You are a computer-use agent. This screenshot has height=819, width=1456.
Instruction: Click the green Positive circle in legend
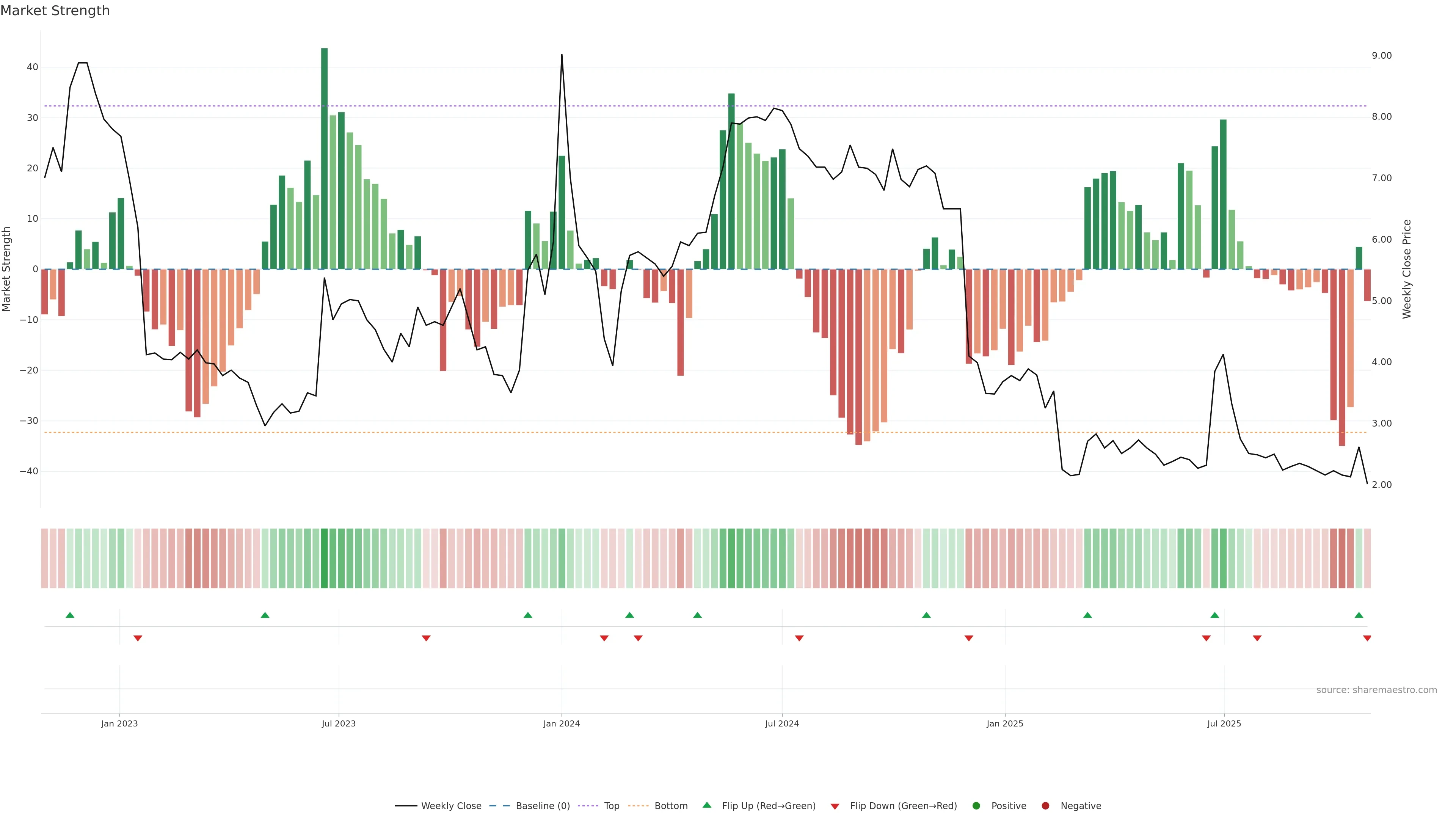(976, 806)
